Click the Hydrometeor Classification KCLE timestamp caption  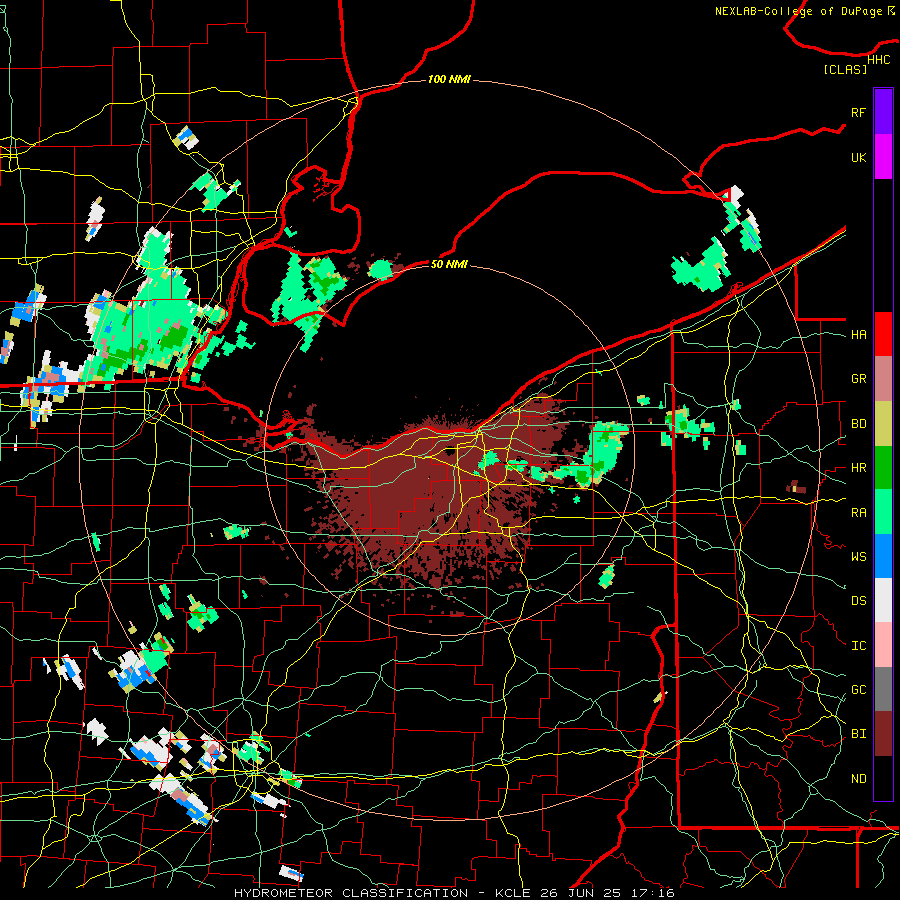tap(454, 893)
